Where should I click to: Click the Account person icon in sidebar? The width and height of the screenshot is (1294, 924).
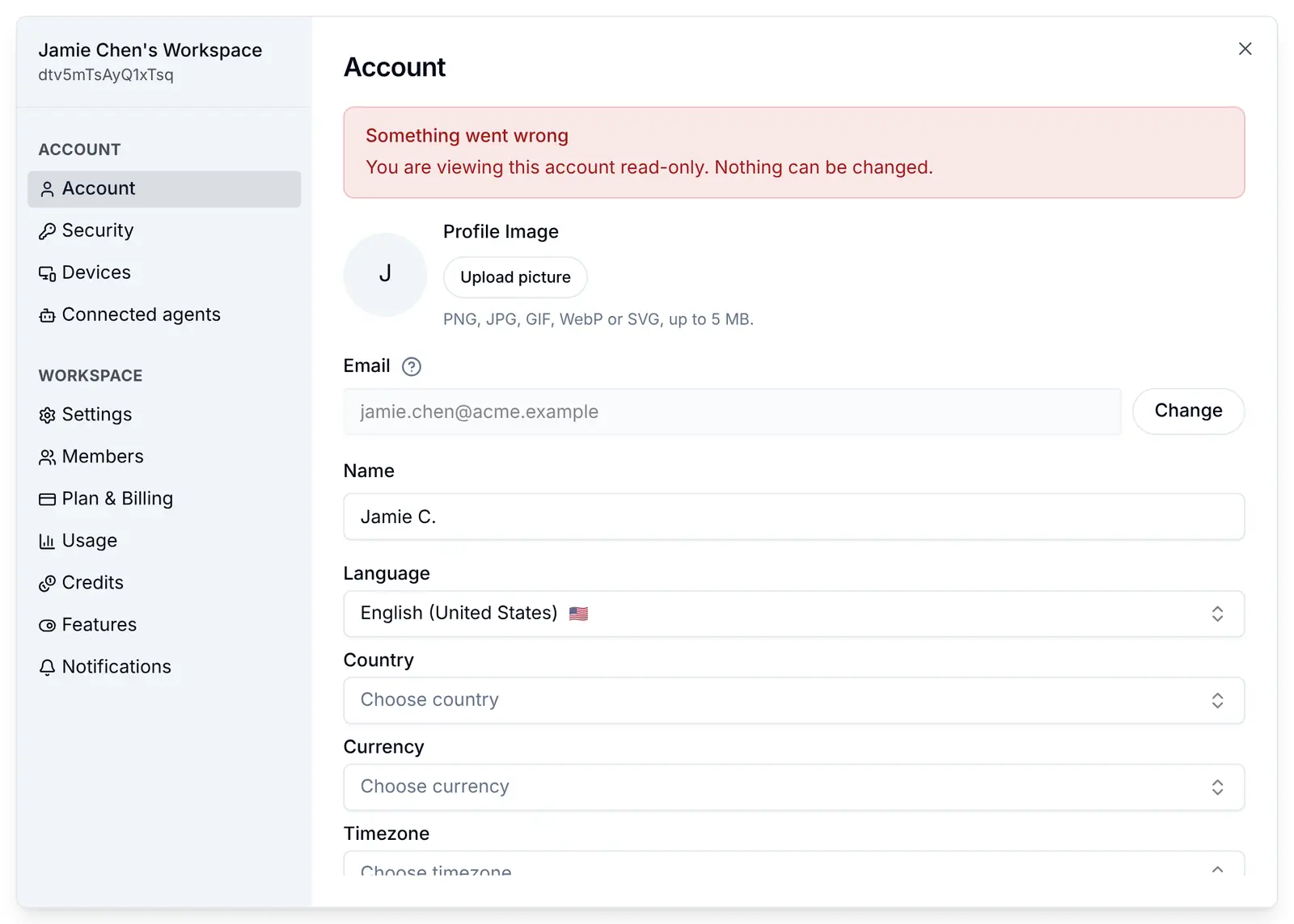point(47,189)
